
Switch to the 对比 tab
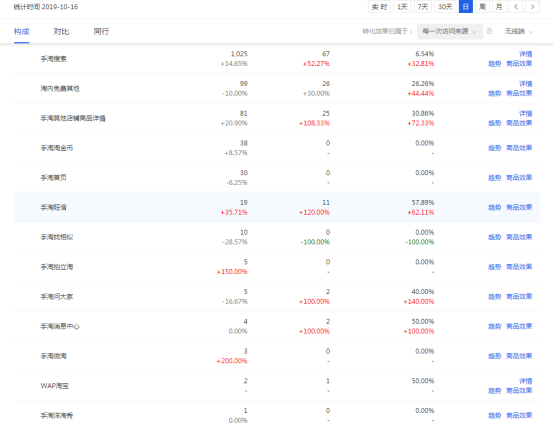click(x=61, y=31)
